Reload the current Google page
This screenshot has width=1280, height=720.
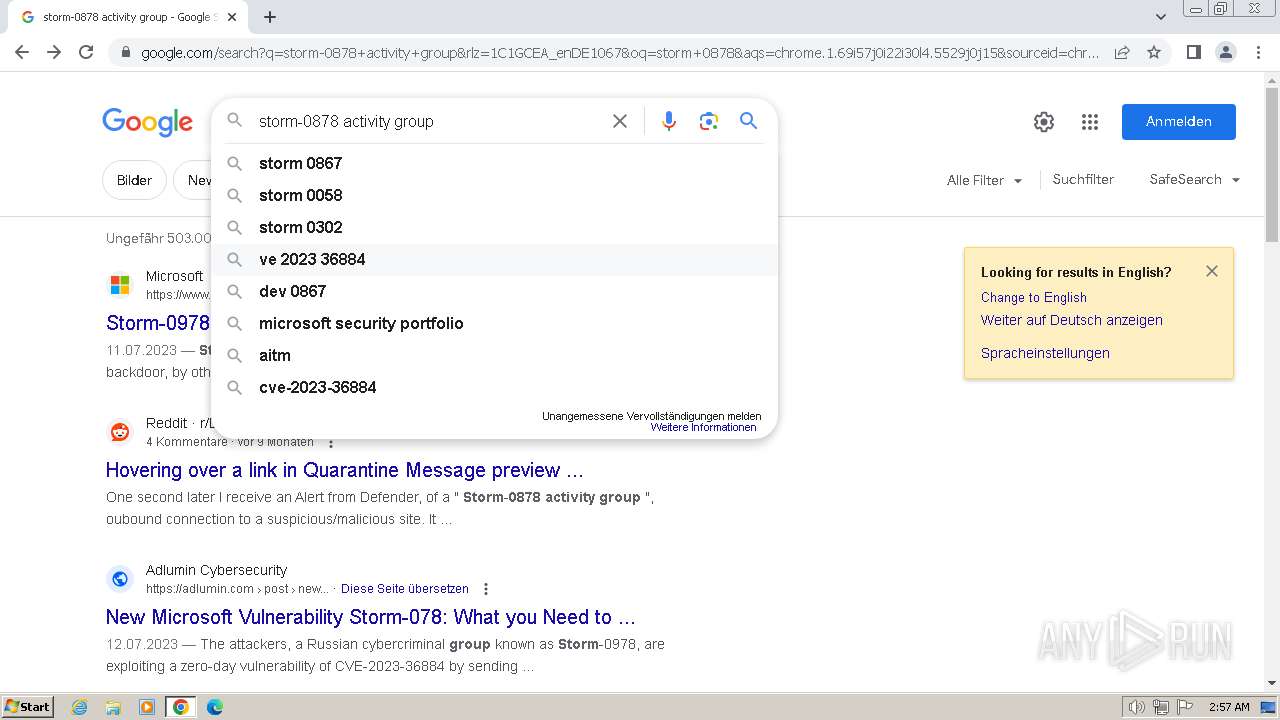86,52
